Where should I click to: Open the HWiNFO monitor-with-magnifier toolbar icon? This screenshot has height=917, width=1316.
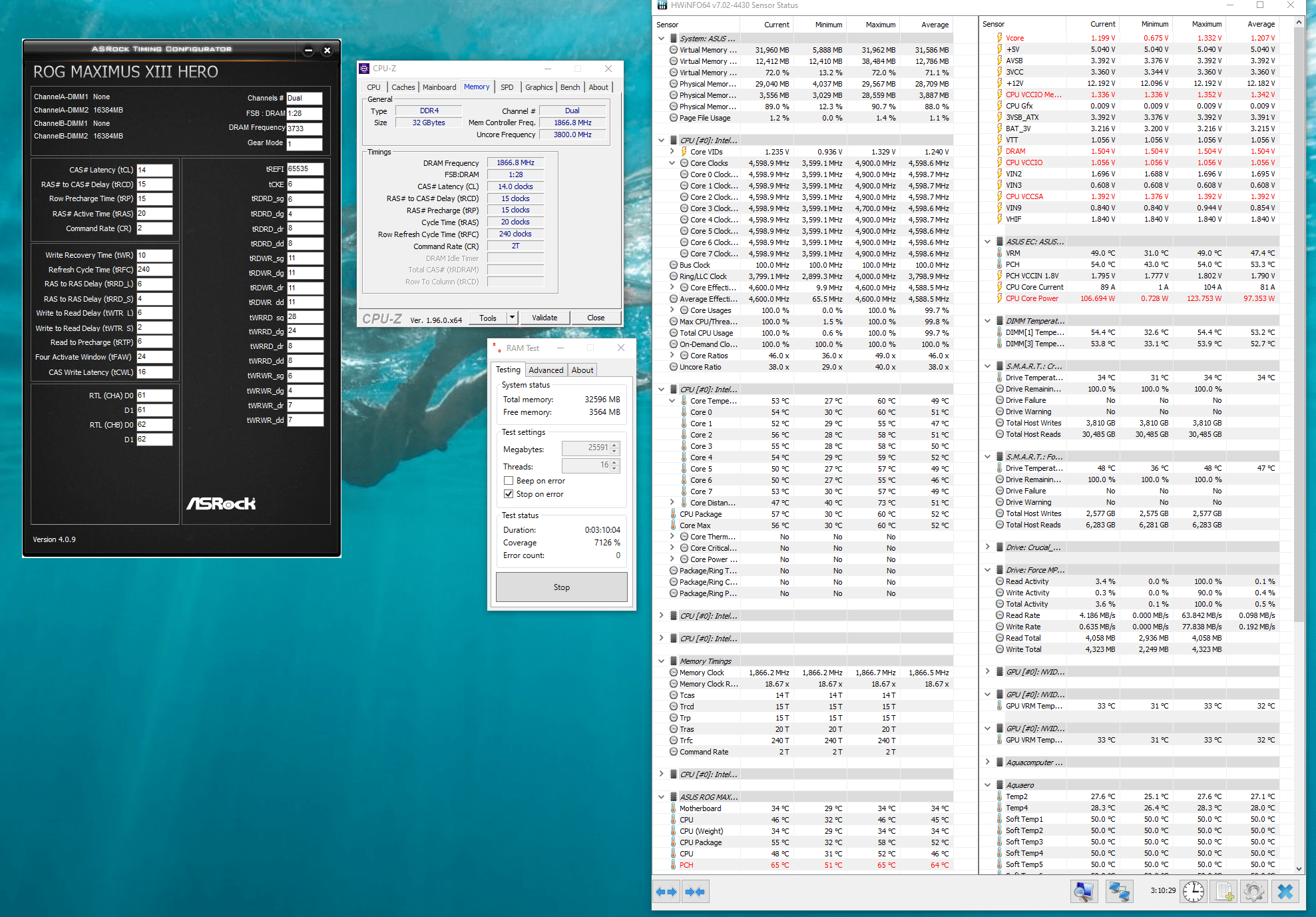point(1084,892)
